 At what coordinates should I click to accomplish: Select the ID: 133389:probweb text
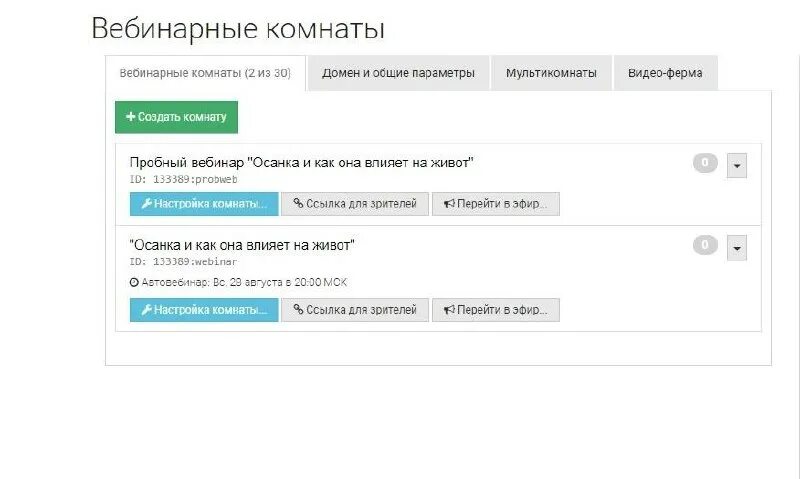(x=184, y=179)
